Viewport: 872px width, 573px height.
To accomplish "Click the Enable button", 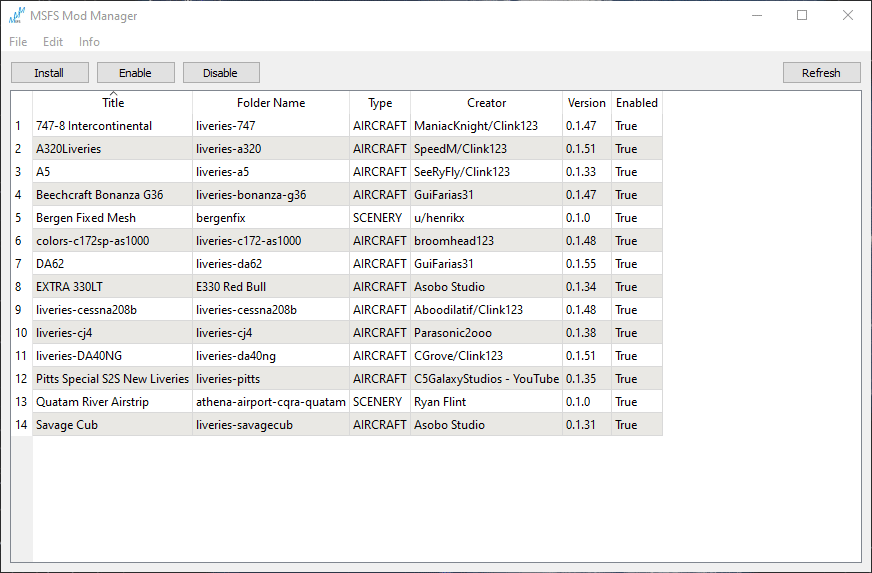I will pyautogui.click(x=136, y=73).
